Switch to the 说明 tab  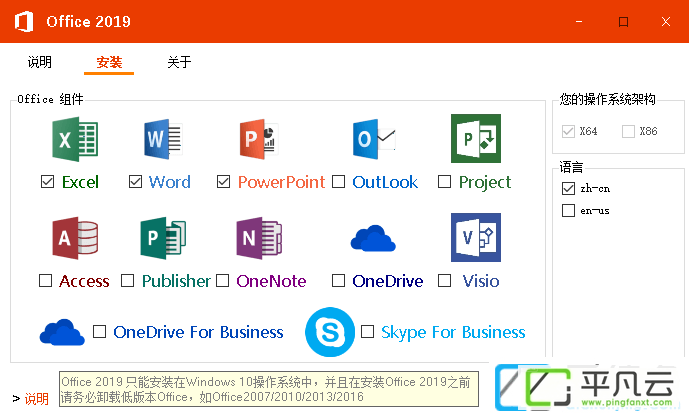pyautogui.click(x=40, y=62)
